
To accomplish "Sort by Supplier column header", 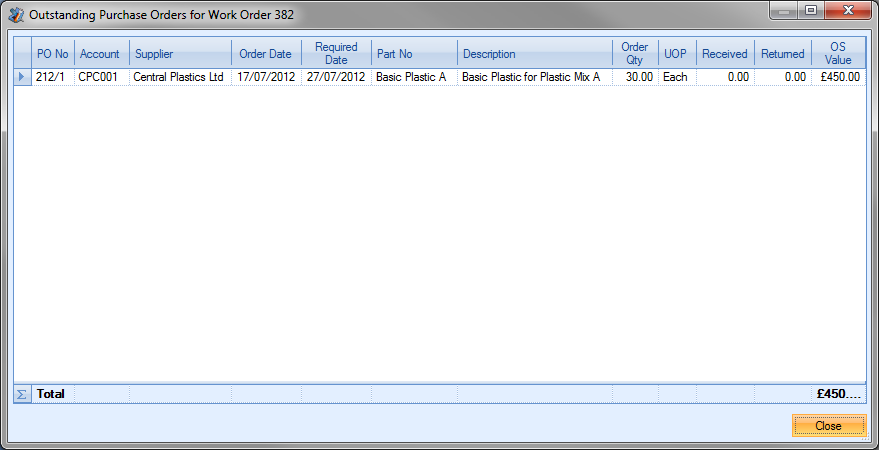I will tap(180, 54).
